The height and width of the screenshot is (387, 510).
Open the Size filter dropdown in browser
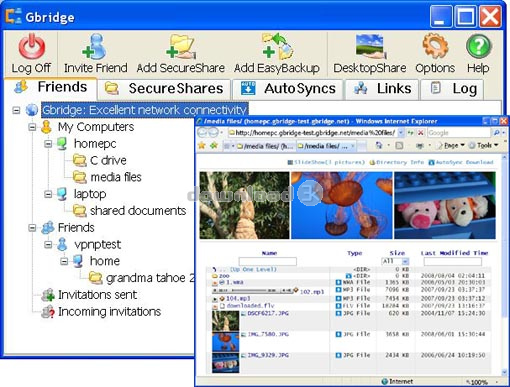(x=405, y=261)
